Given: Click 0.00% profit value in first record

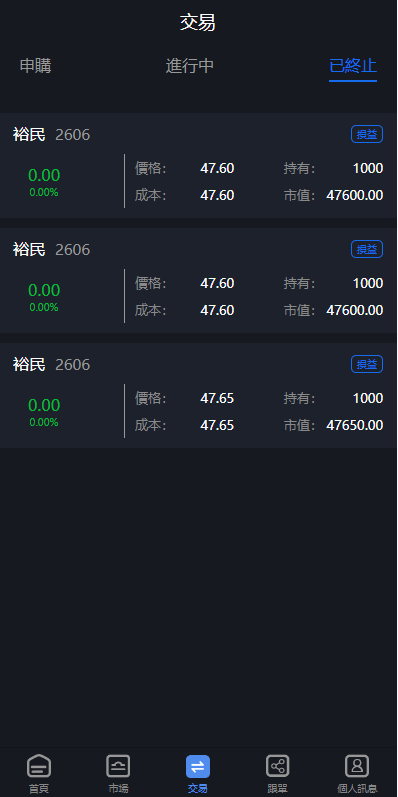Looking at the screenshot, I should click(x=44, y=193).
